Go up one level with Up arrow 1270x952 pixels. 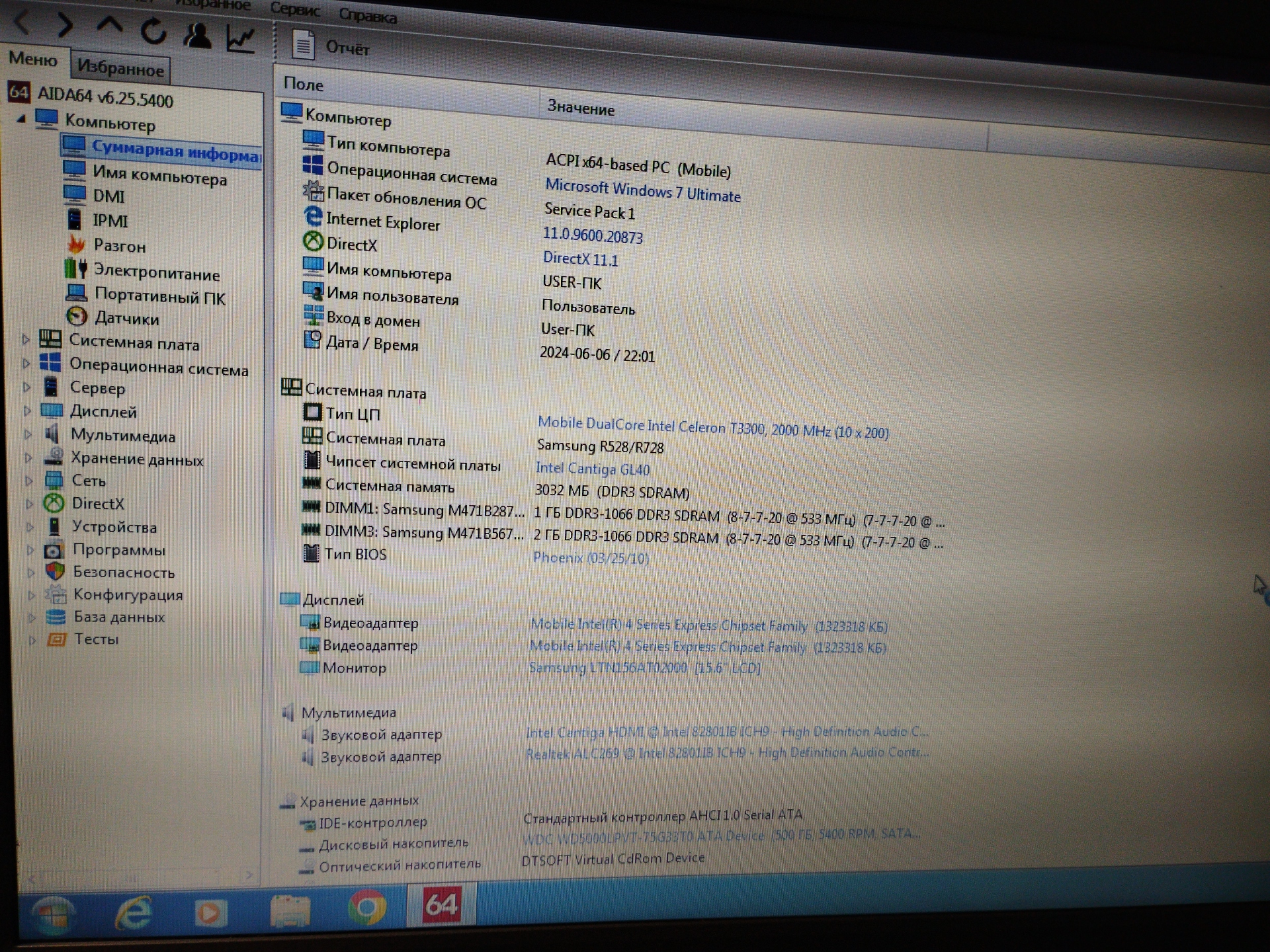[x=110, y=26]
